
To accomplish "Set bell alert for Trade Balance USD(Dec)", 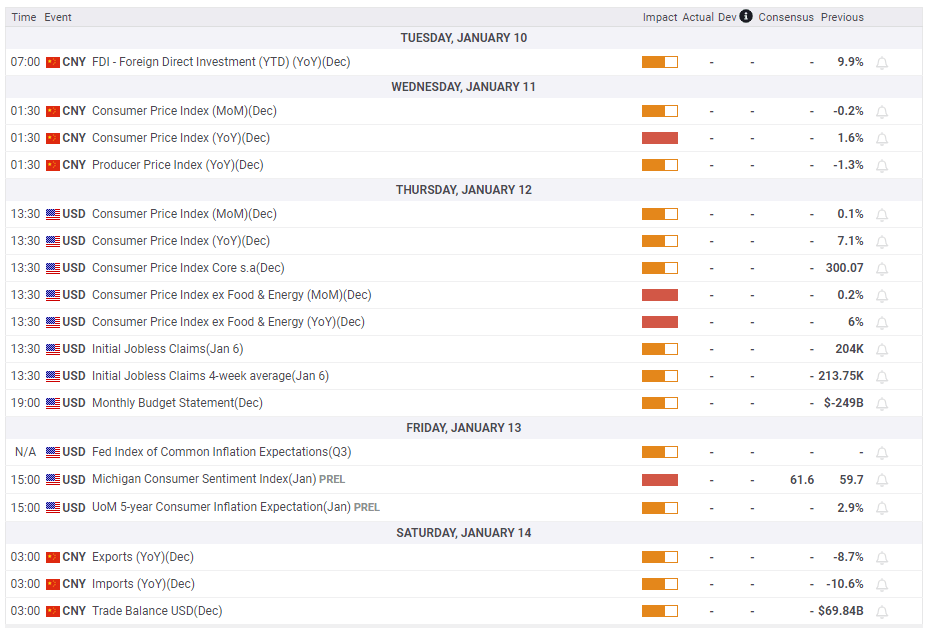I will click(881, 612).
